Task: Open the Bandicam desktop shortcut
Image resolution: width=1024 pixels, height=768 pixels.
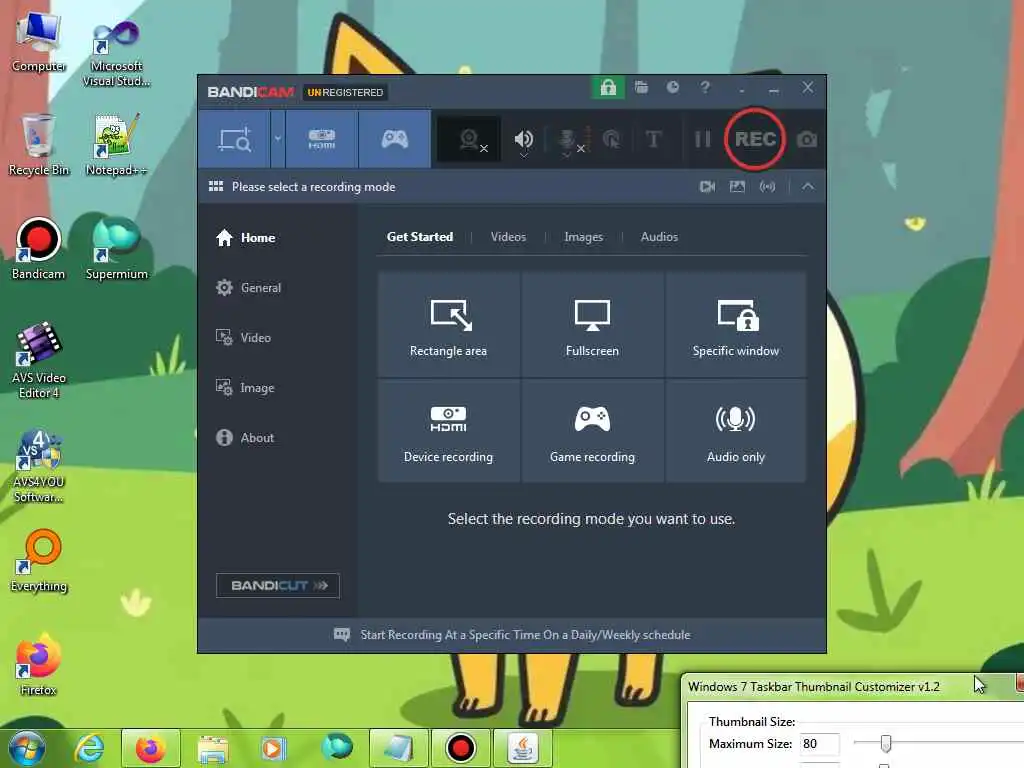Action: [x=39, y=249]
